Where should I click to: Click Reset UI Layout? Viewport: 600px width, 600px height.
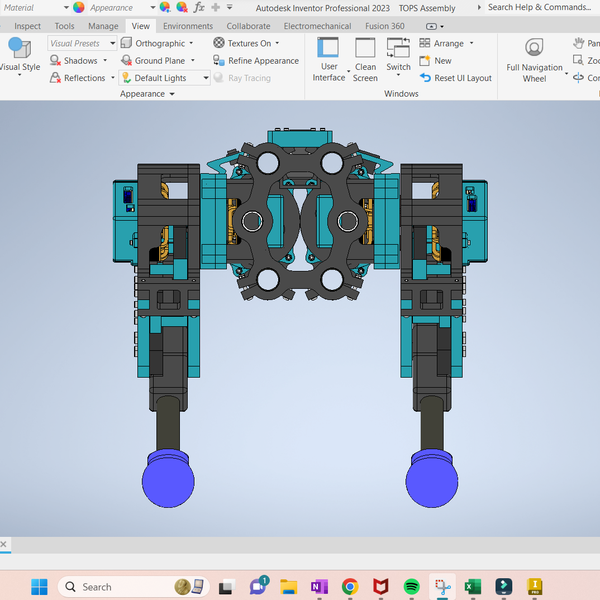click(455, 78)
